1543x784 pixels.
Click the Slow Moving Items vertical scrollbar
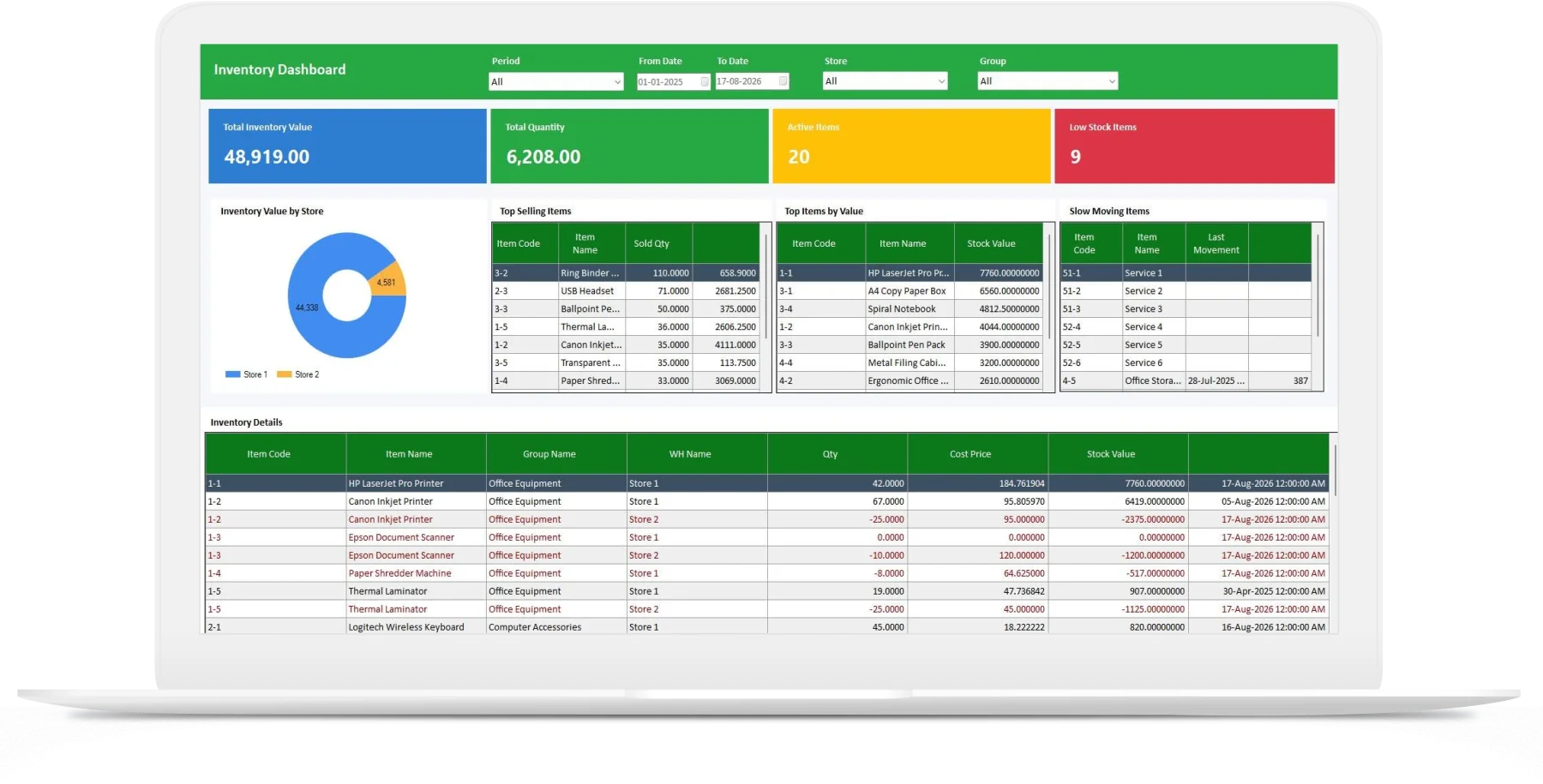(1318, 284)
